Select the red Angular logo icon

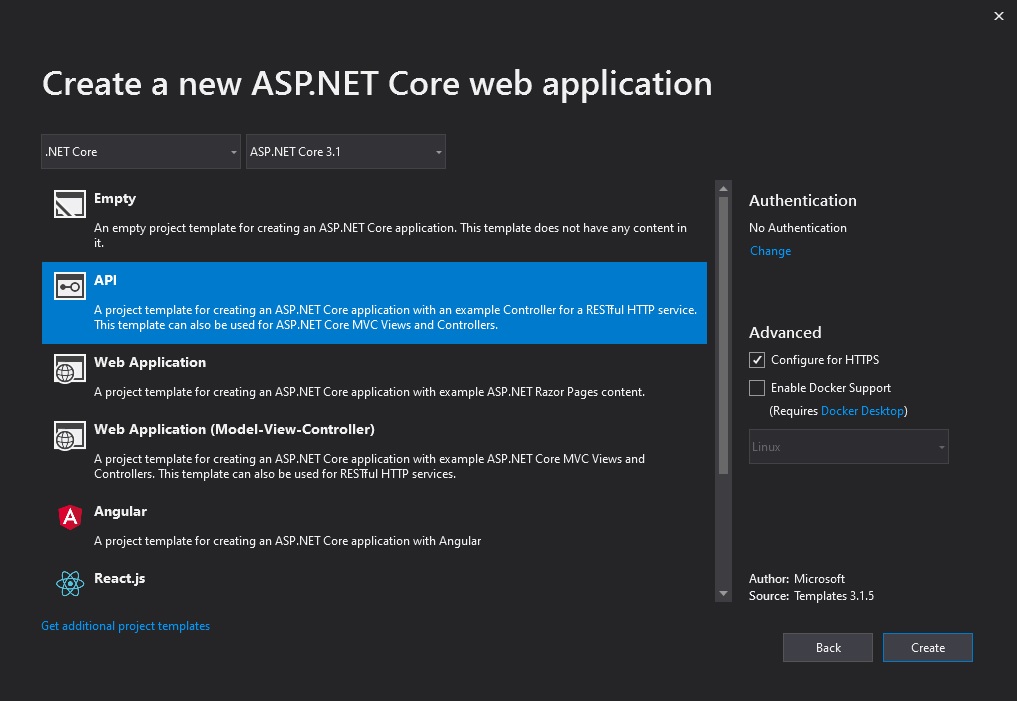[70, 517]
